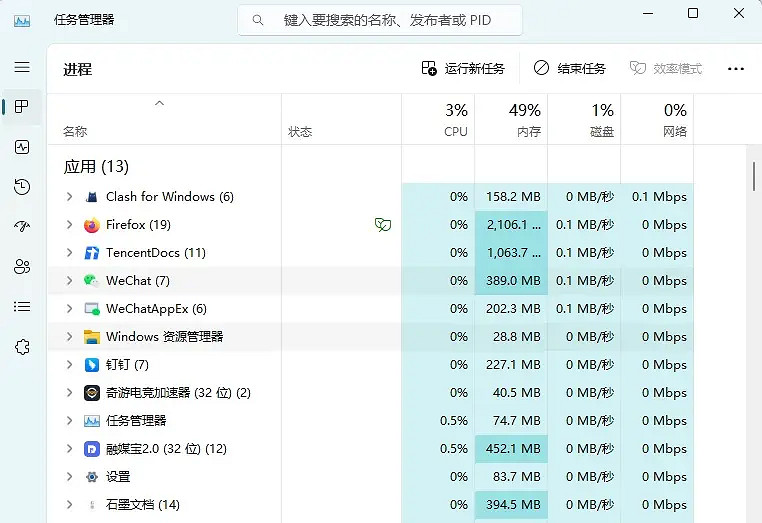The image size is (762, 523).
Task: Go to the Users page icon
Action: (x=22, y=267)
